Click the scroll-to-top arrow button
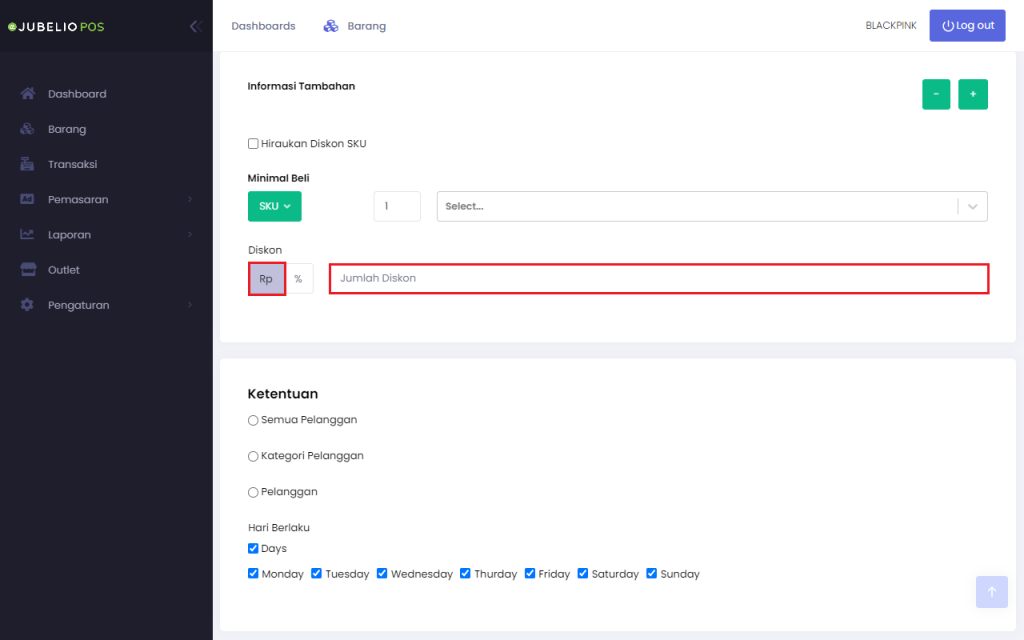 coord(991,592)
